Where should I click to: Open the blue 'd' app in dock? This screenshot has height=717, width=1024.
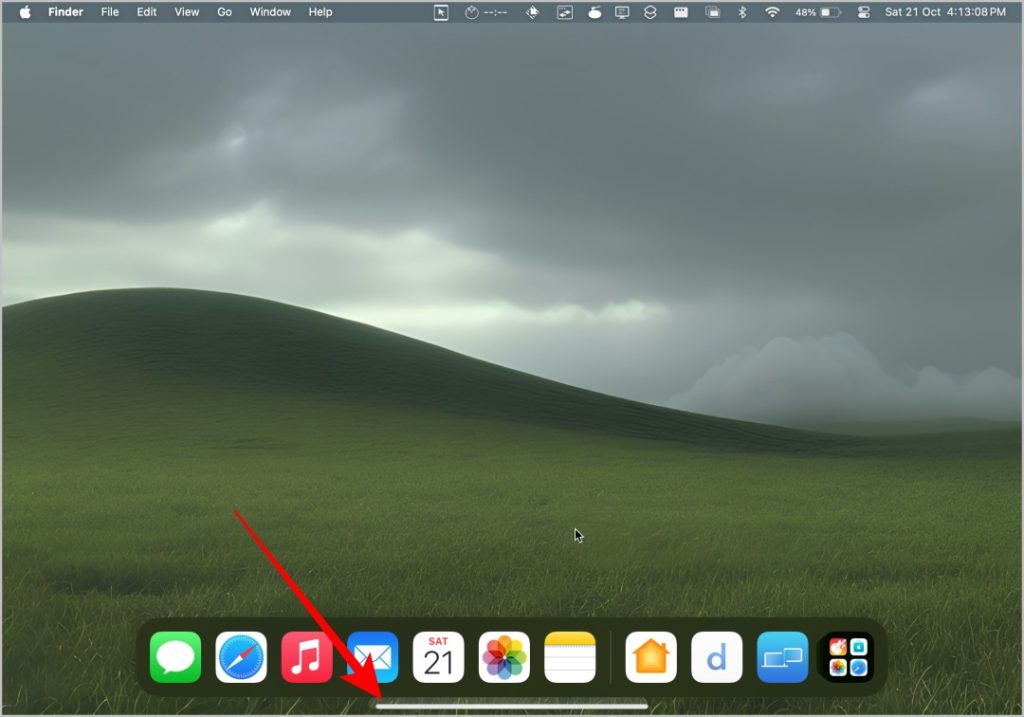coord(717,657)
